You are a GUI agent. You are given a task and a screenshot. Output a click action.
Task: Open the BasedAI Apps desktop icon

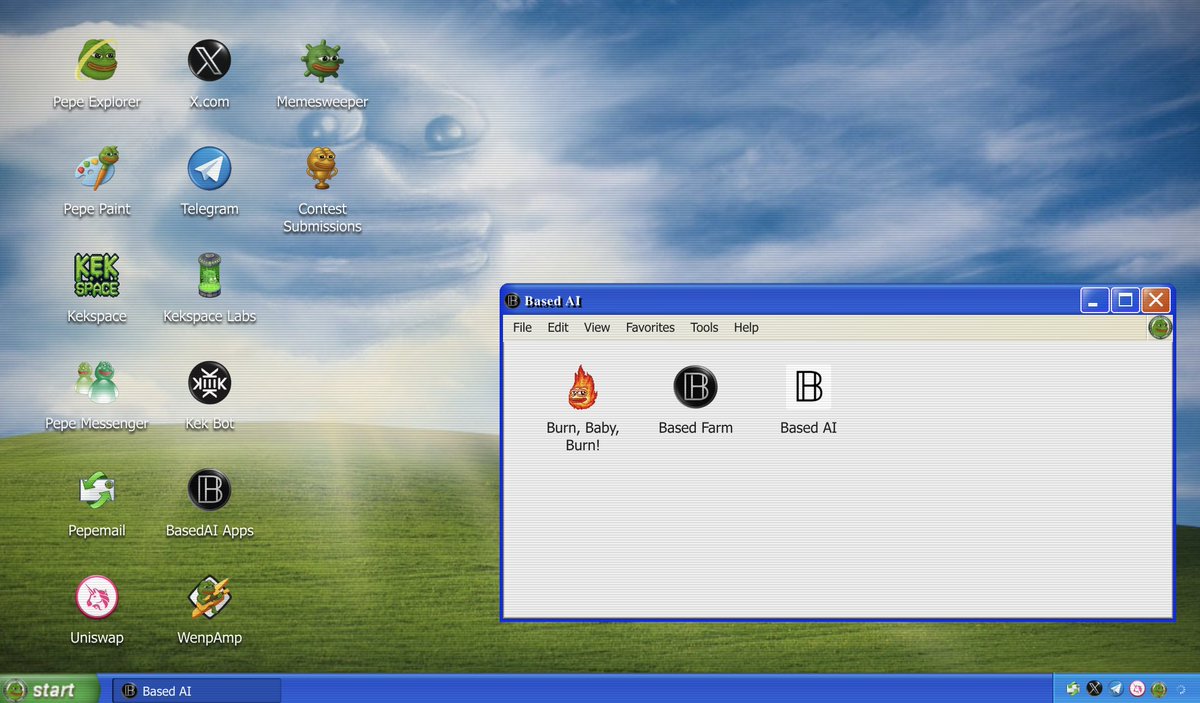coord(209,489)
